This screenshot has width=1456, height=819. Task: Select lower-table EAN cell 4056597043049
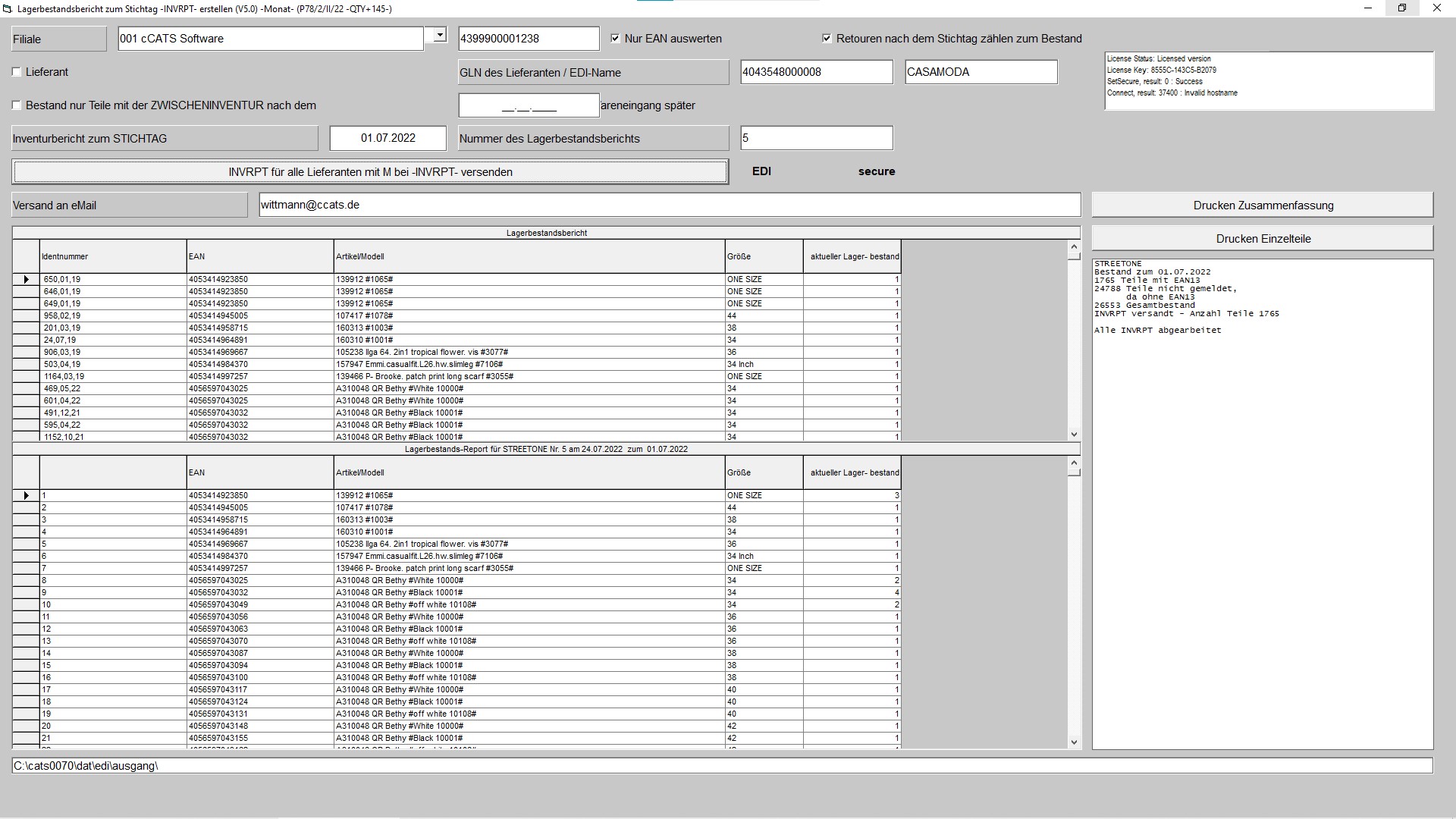tap(260, 605)
